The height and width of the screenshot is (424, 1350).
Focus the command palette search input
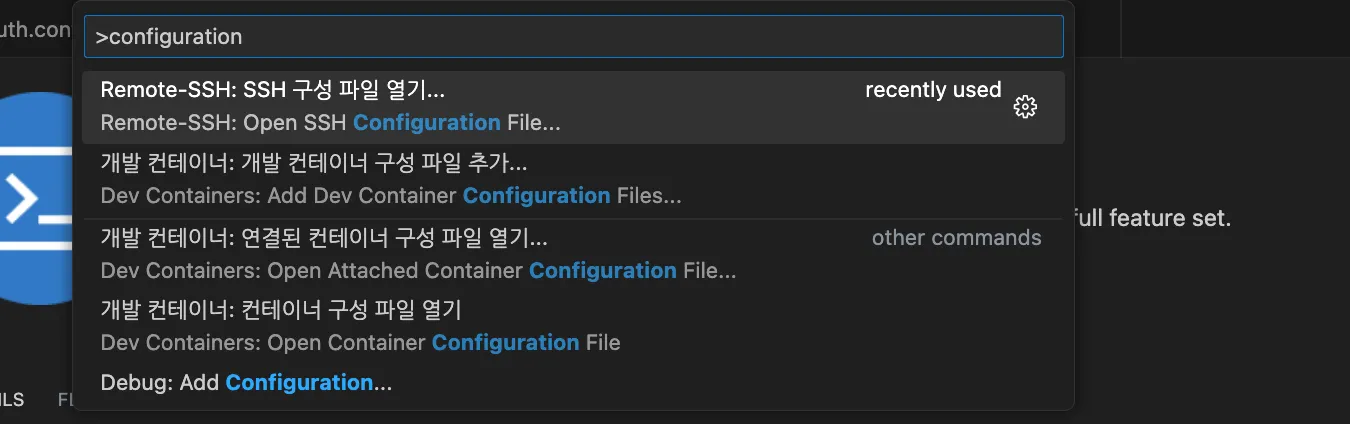[573, 37]
